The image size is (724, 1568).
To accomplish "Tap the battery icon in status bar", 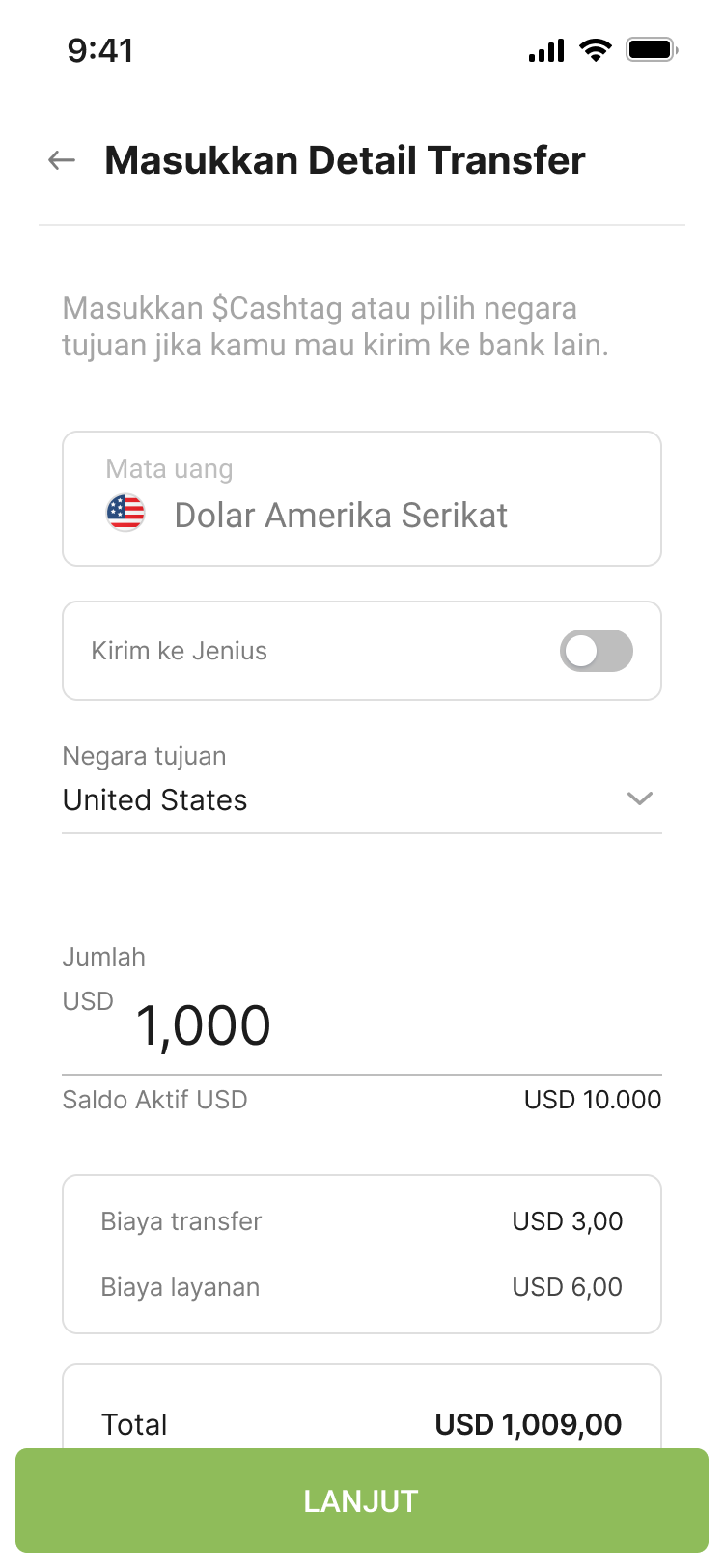I will click(652, 49).
